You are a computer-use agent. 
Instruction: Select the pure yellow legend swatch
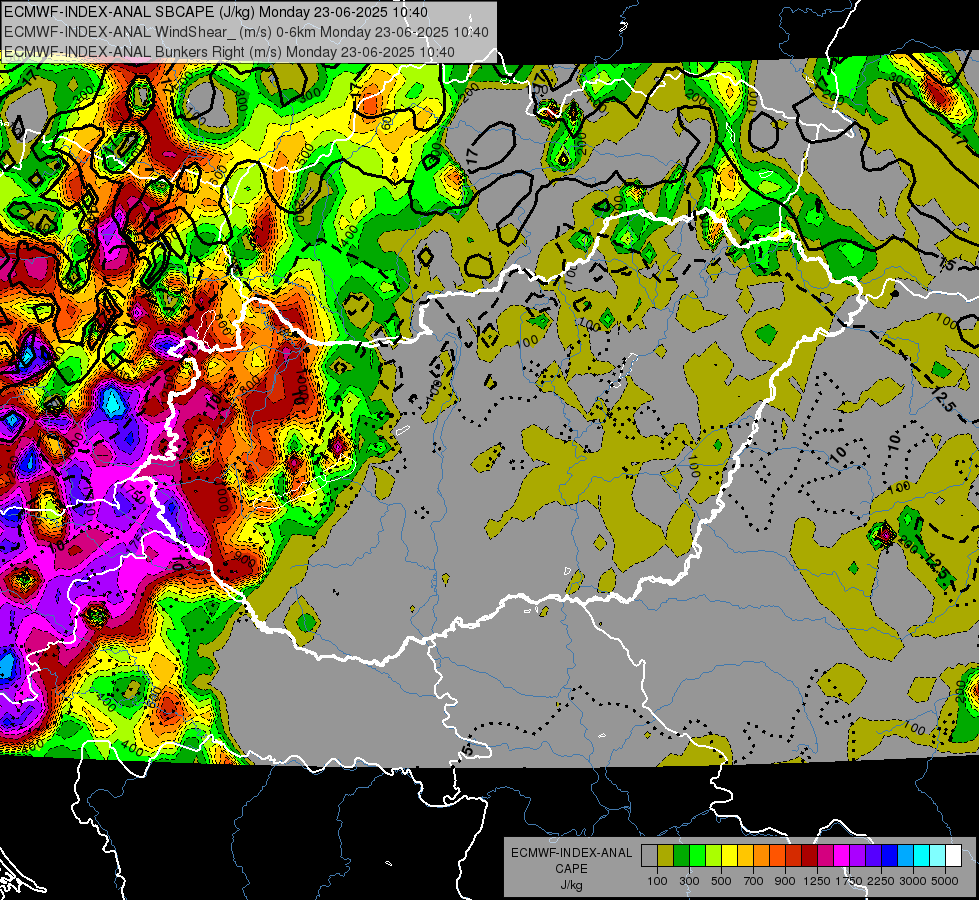click(x=729, y=856)
